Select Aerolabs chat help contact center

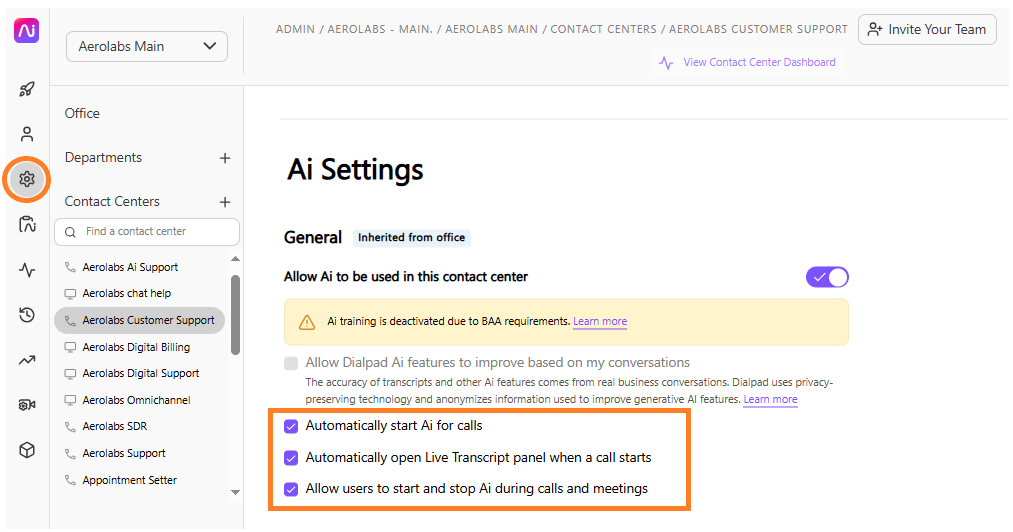pos(127,293)
